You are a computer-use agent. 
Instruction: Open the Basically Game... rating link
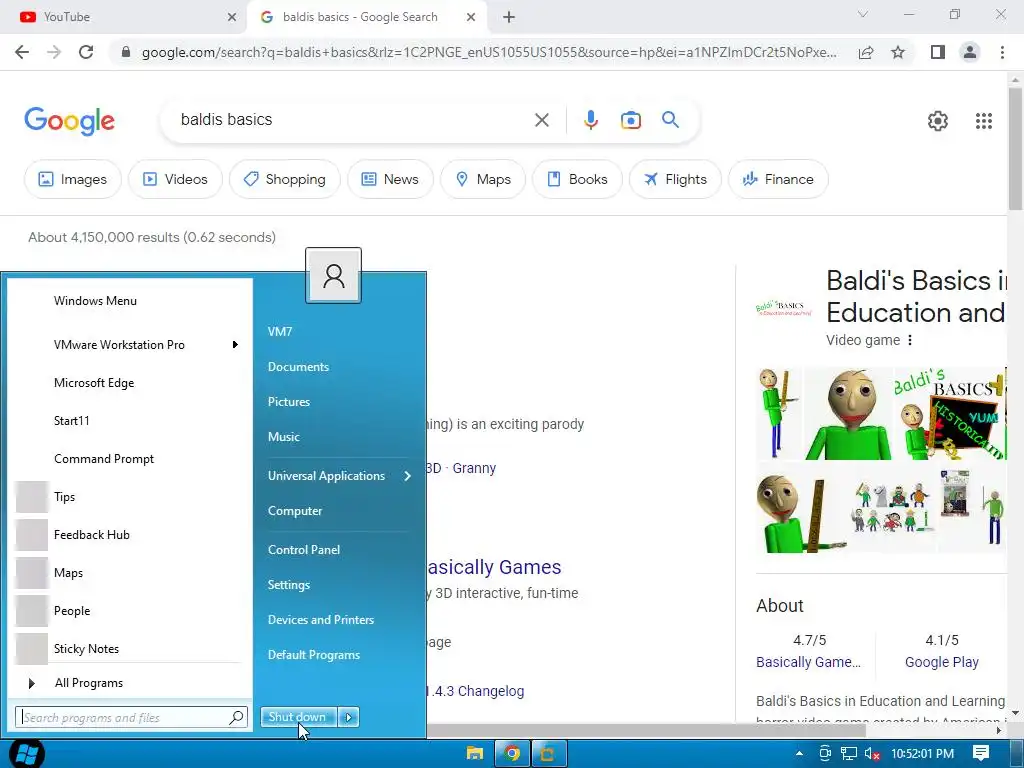click(x=808, y=662)
